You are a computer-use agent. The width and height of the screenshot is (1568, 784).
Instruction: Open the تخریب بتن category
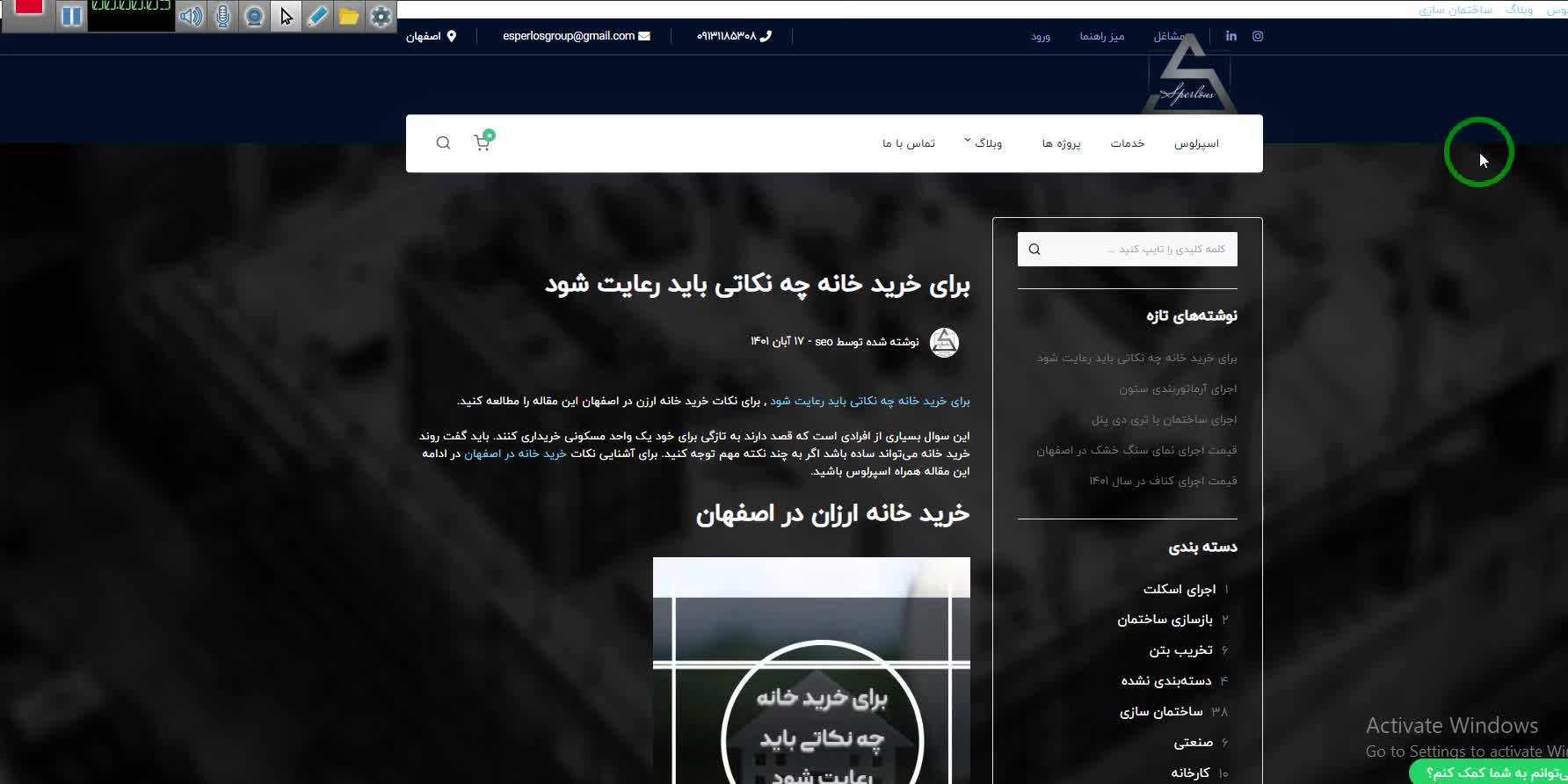click(1181, 650)
